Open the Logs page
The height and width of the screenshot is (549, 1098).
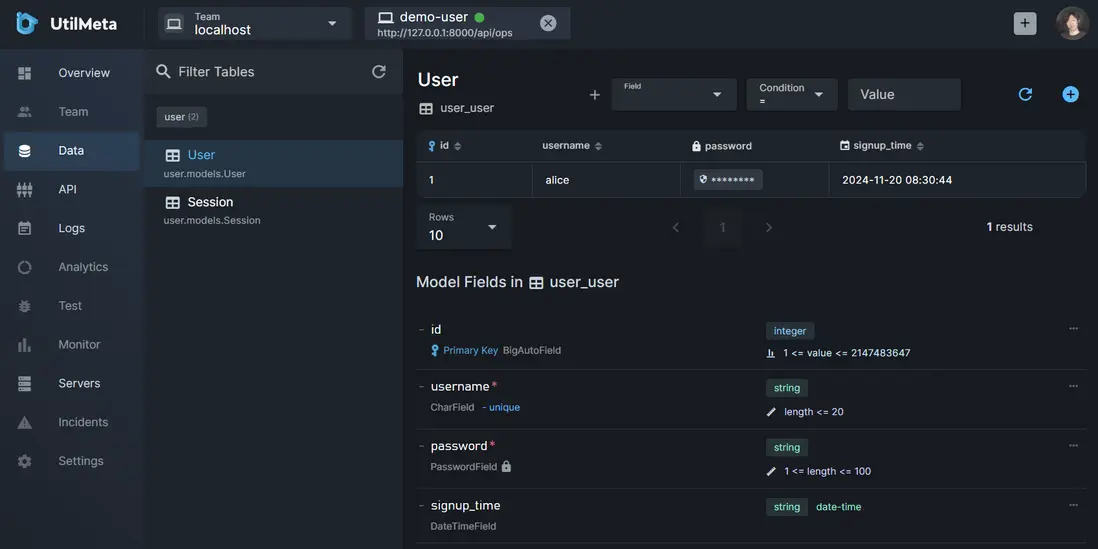pyautogui.click(x=71, y=228)
